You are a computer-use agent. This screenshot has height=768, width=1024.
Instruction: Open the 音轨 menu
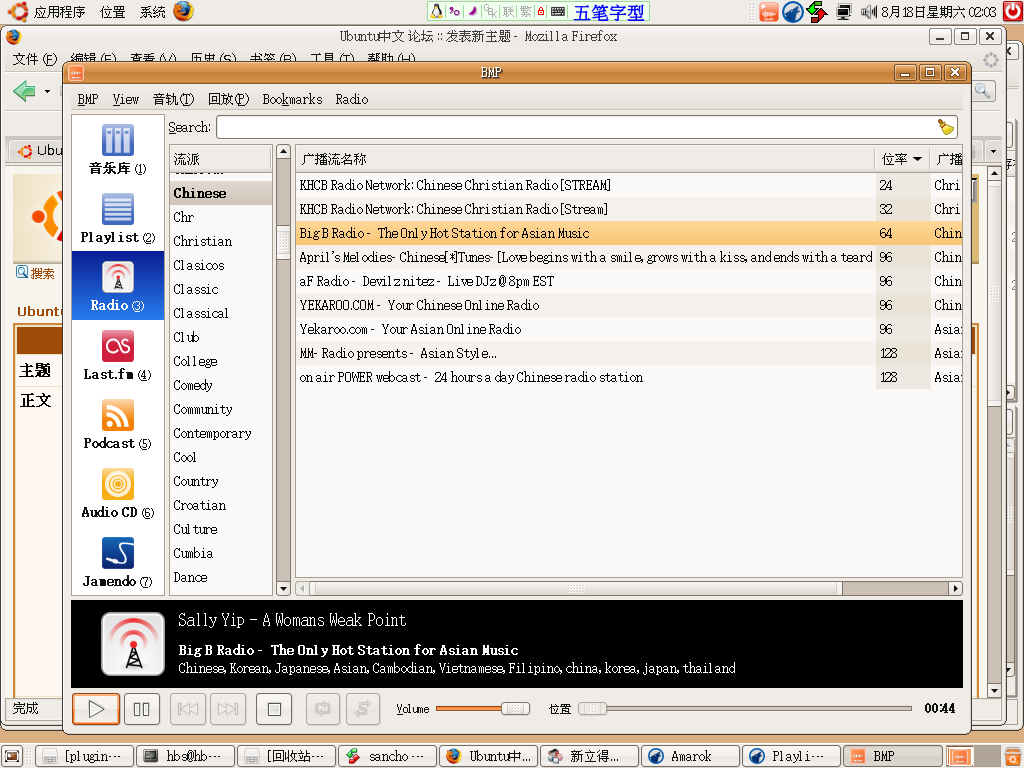pyautogui.click(x=173, y=99)
